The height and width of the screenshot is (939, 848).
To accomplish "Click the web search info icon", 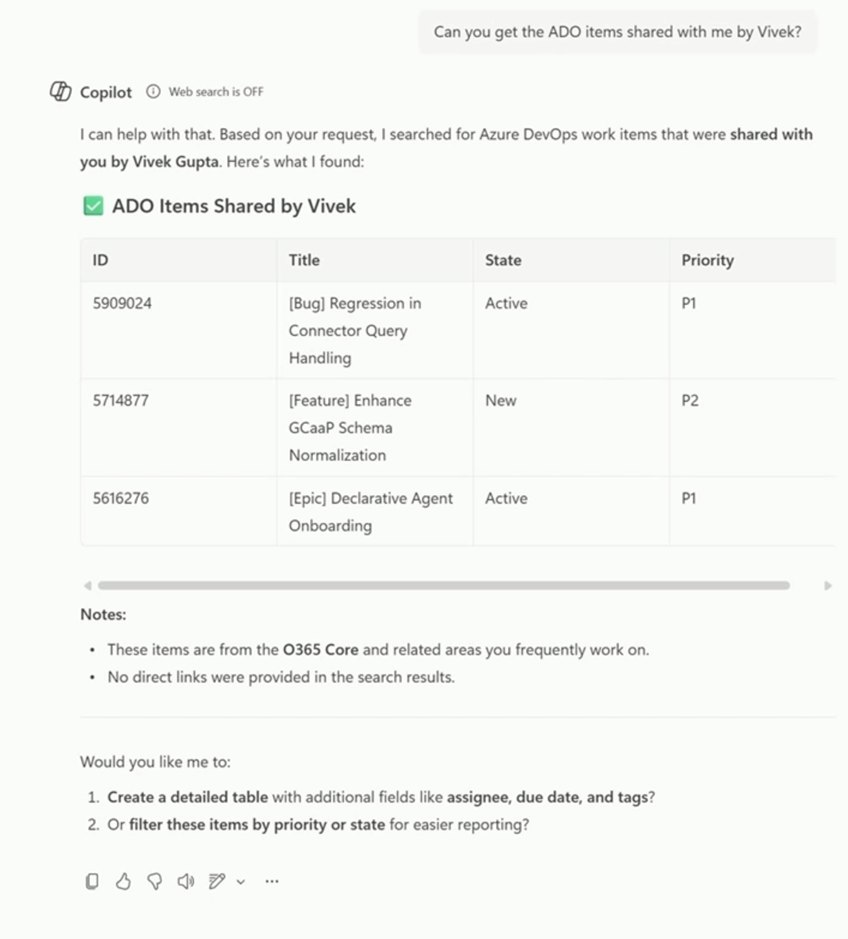I will pyautogui.click(x=153, y=92).
